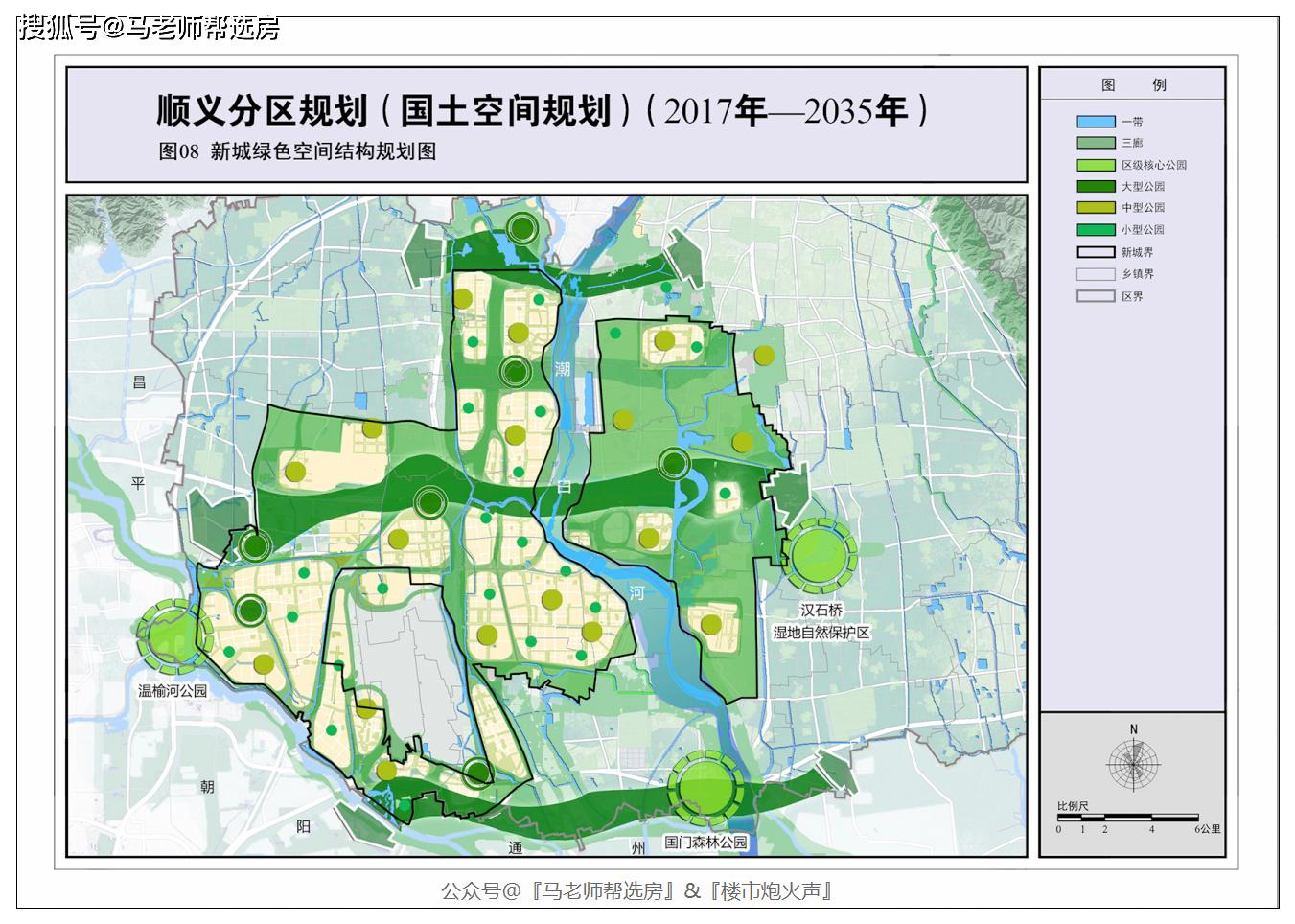1295x924 pixels.
Task: Pick the 区级核心公园 light green swatch
Action: pyautogui.click(x=1096, y=165)
